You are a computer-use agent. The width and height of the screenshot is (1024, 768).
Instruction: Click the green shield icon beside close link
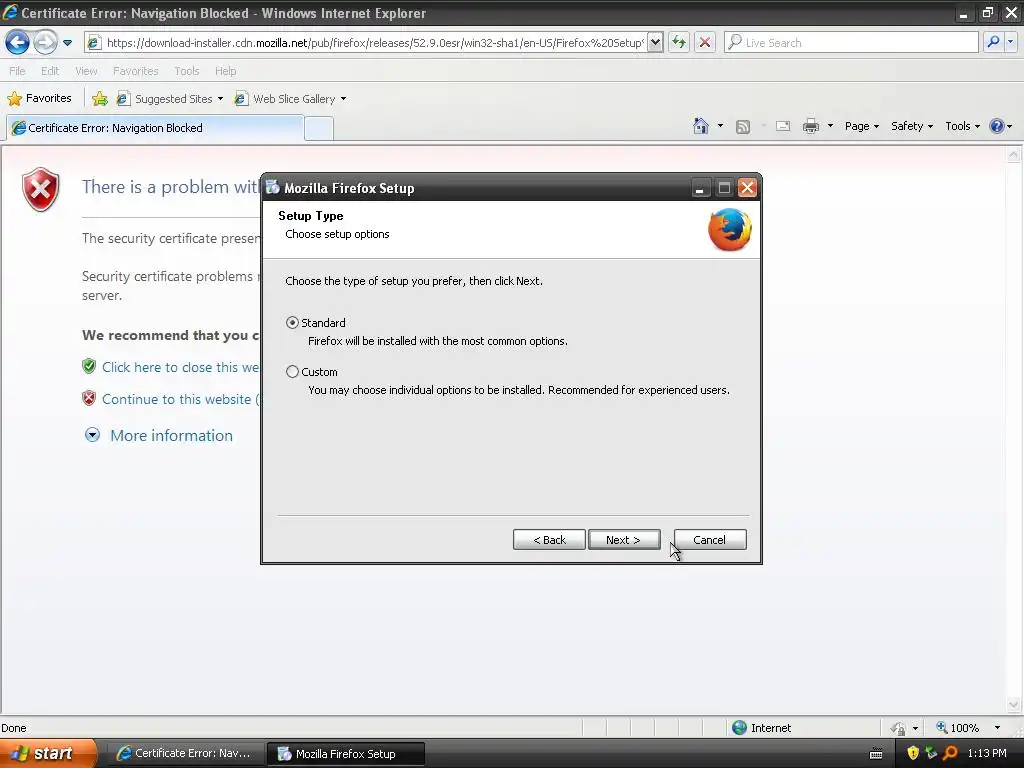[x=89, y=366]
